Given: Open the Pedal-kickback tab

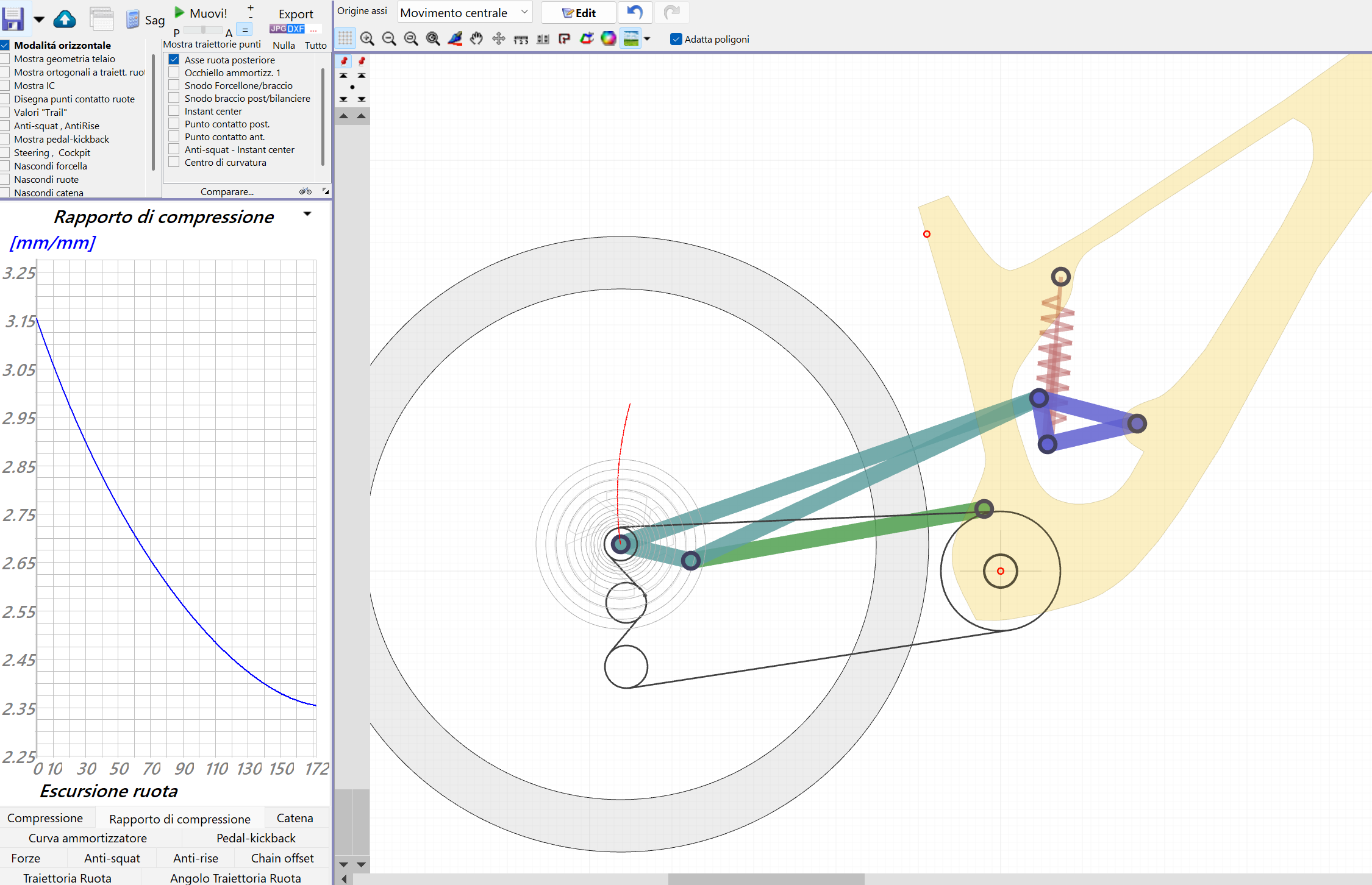Looking at the screenshot, I should (255, 838).
